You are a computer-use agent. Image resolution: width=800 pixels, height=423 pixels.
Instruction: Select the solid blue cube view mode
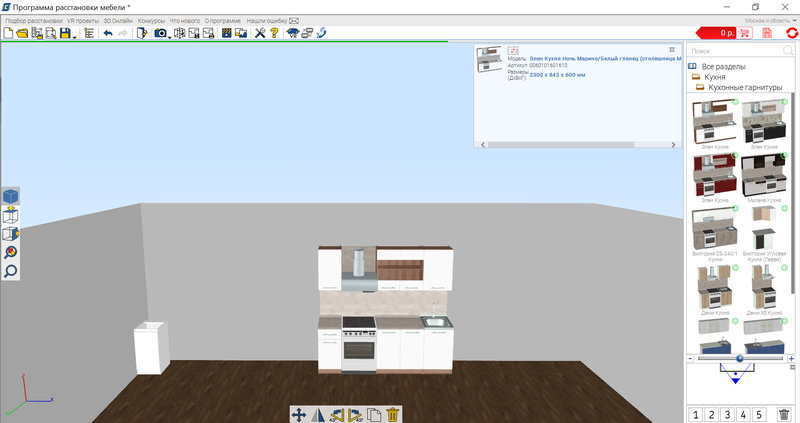click(x=11, y=196)
